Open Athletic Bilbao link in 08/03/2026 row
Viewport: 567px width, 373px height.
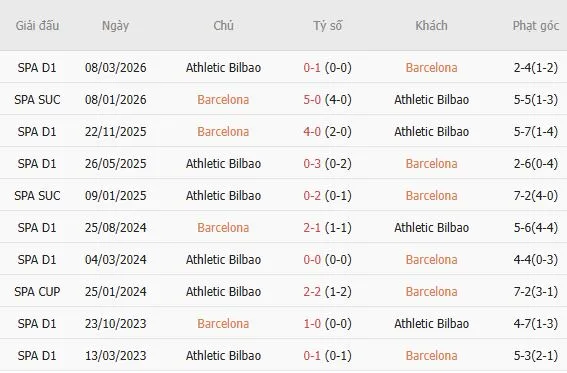223,68
